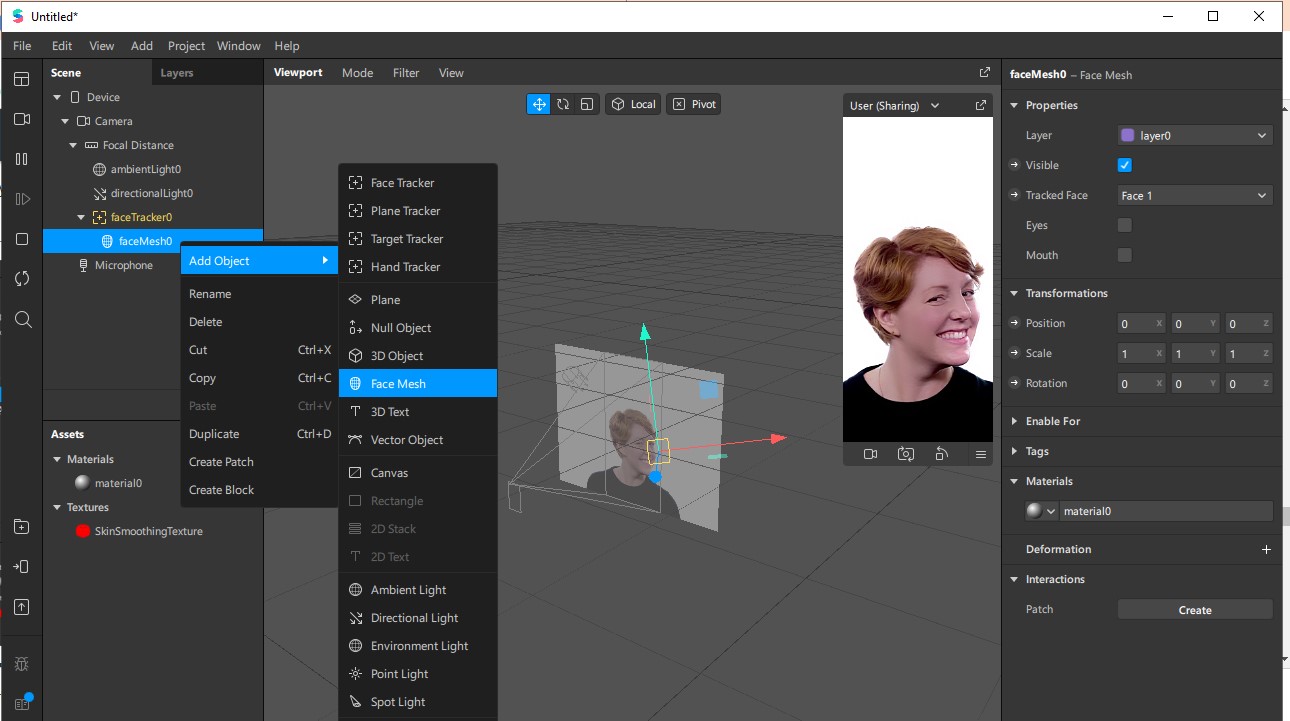Click Create Patch in context menu
Screen dimensions: 1290x721
(258, 462)
